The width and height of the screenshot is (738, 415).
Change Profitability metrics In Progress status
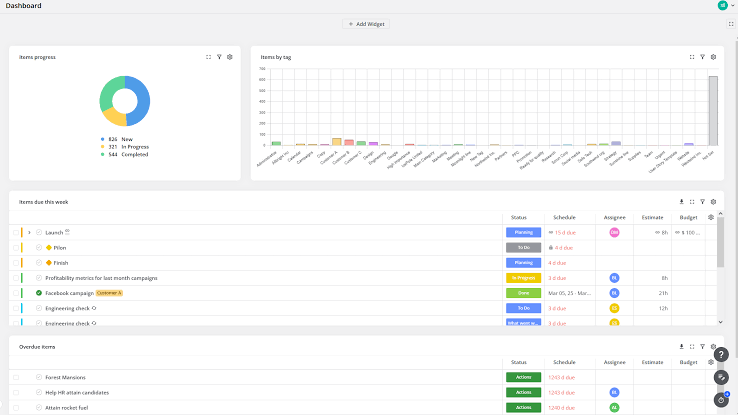coord(523,278)
